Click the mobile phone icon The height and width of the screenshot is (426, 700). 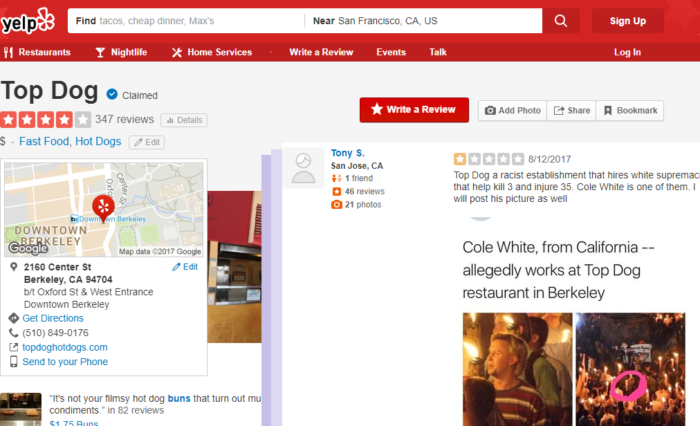[x=14, y=362]
